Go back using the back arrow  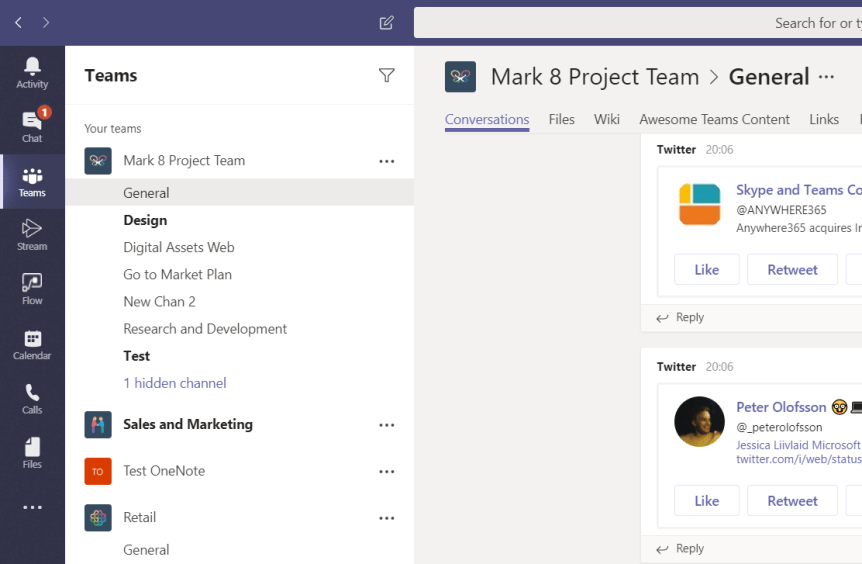[x=18, y=23]
